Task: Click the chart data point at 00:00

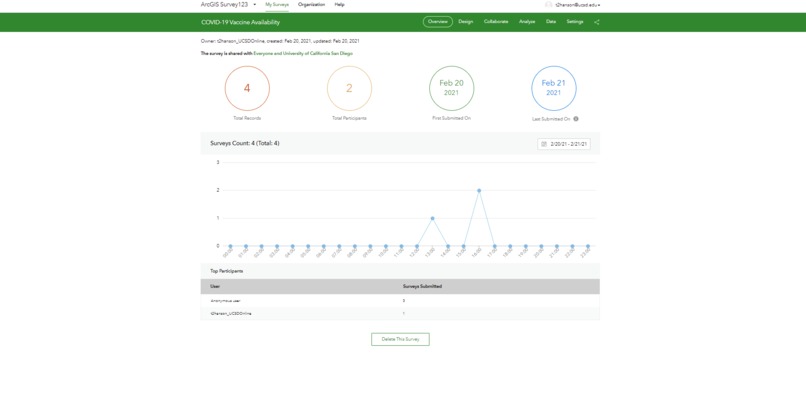Action: point(230,246)
